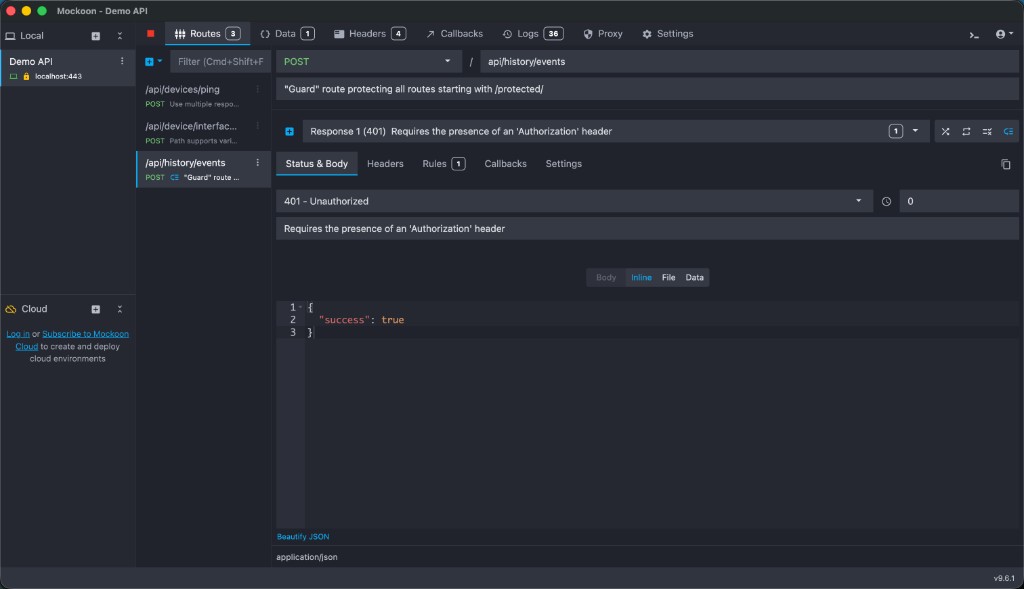This screenshot has width=1024, height=589.
Task: Click the application/json content type text
Action: click(307, 557)
